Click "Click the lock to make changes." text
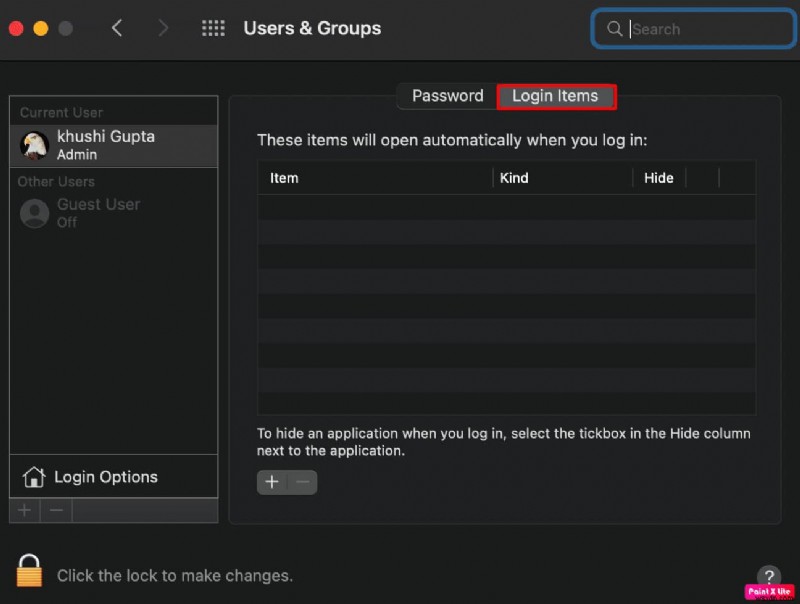800x604 pixels. click(x=174, y=576)
